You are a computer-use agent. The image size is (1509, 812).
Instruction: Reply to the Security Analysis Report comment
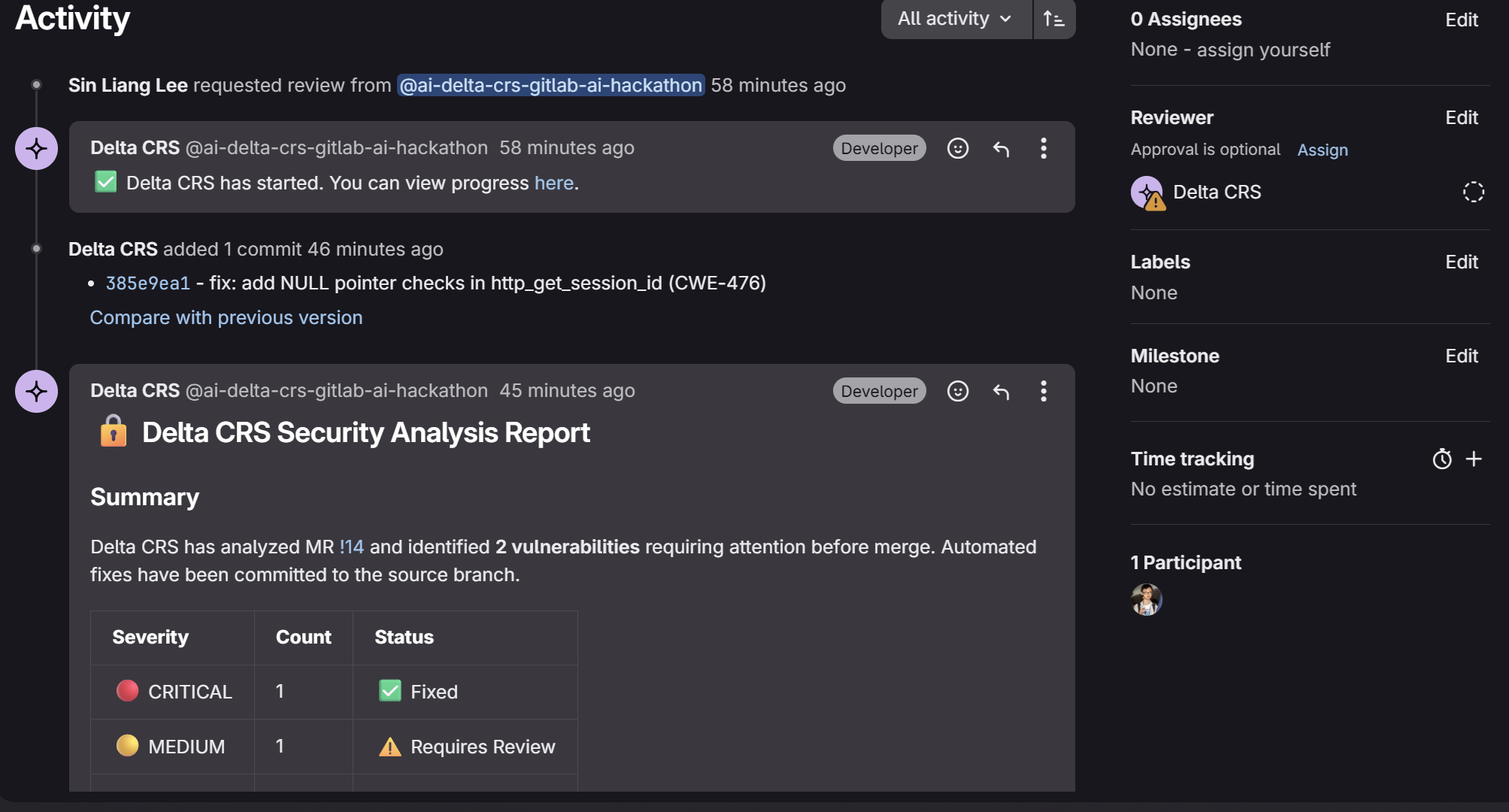tap(1001, 391)
